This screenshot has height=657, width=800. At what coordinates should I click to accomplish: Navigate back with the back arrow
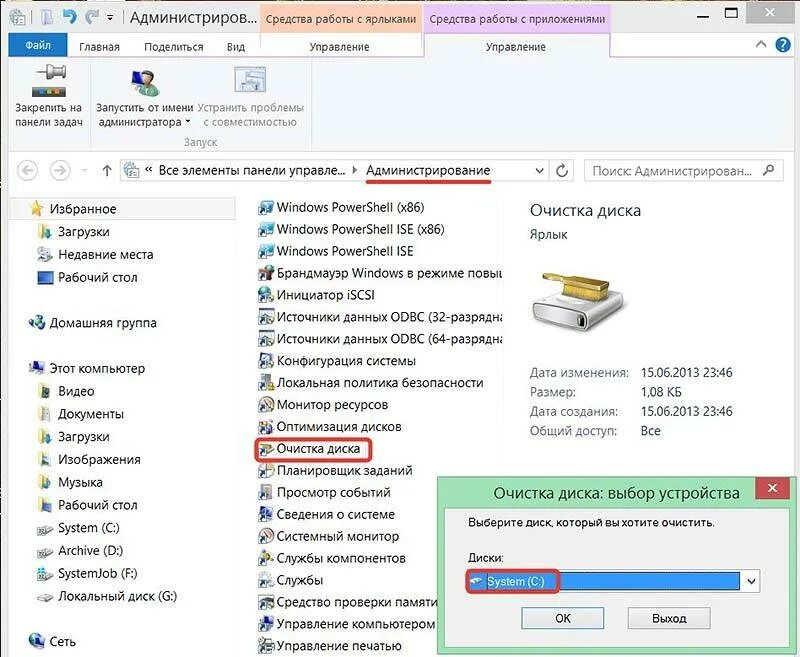[x=26, y=169]
